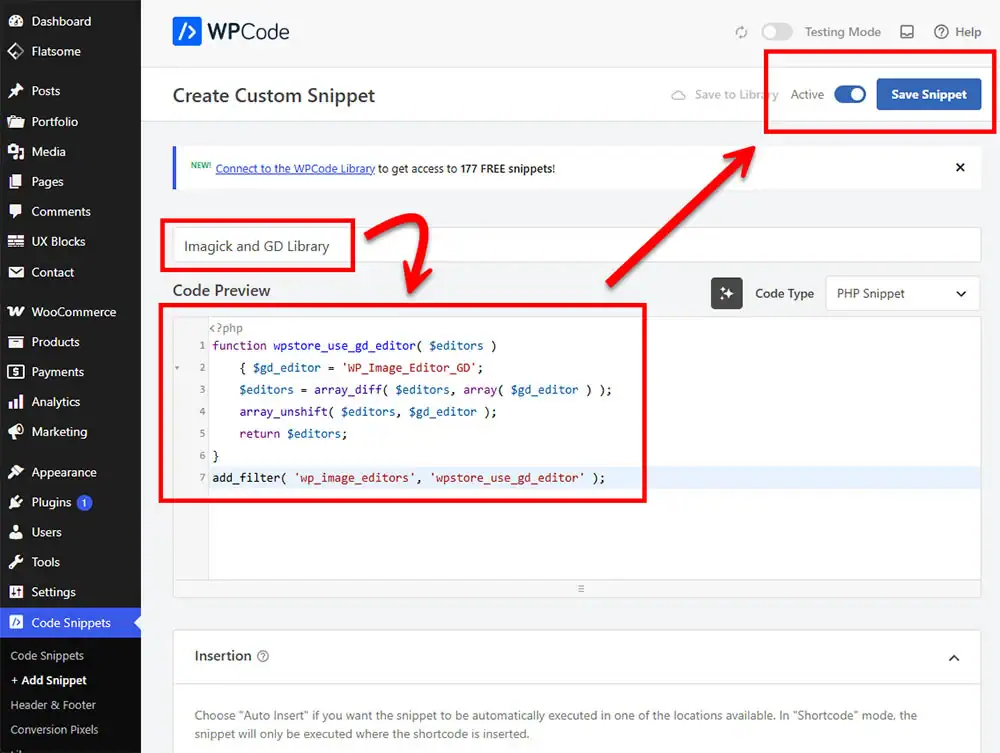The height and width of the screenshot is (753, 1000).
Task: Open Code Snippets menu item
Action: point(70,623)
